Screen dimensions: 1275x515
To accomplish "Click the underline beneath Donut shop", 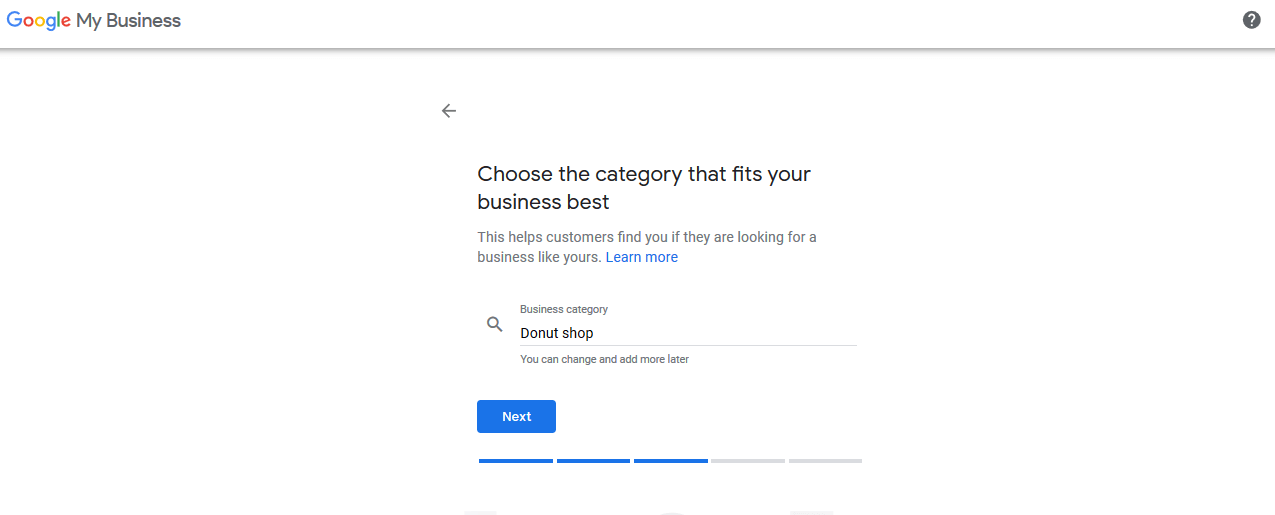I will 688,346.
